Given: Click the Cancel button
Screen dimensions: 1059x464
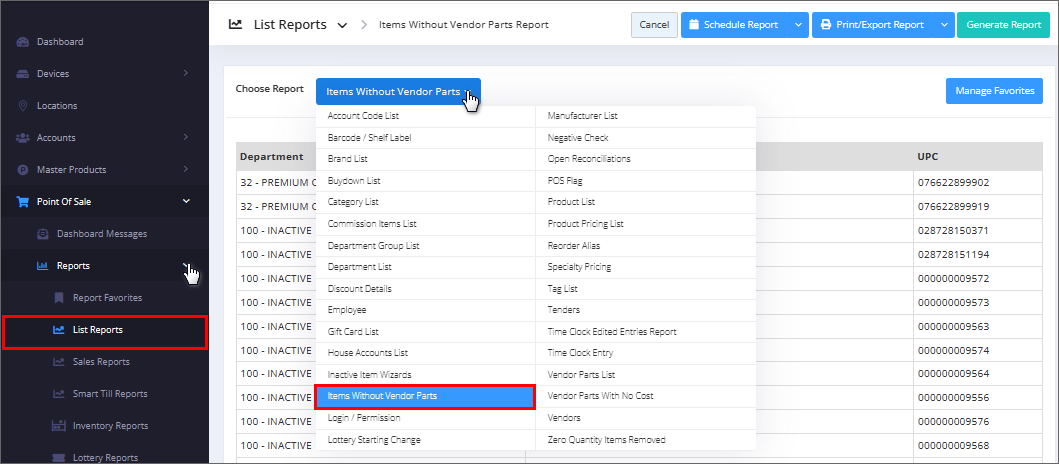Looking at the screenshot, I should point(654,25).
